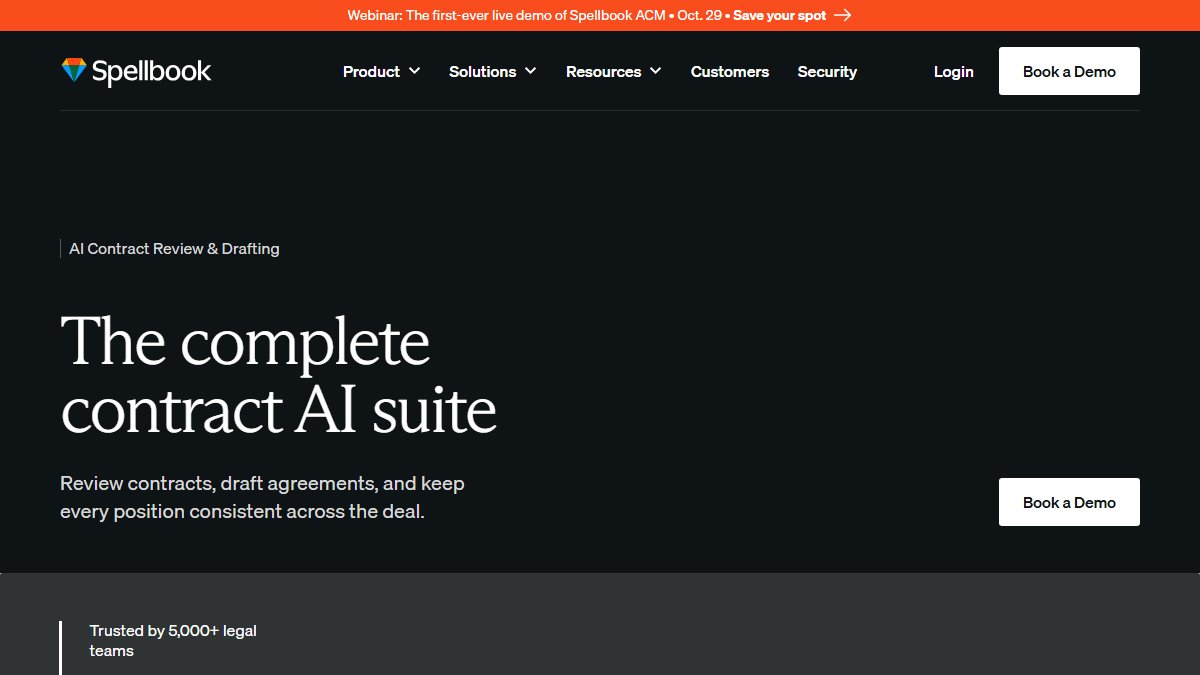Click Book a Demo in the navbar
1200x675 pixels.
1069,71
